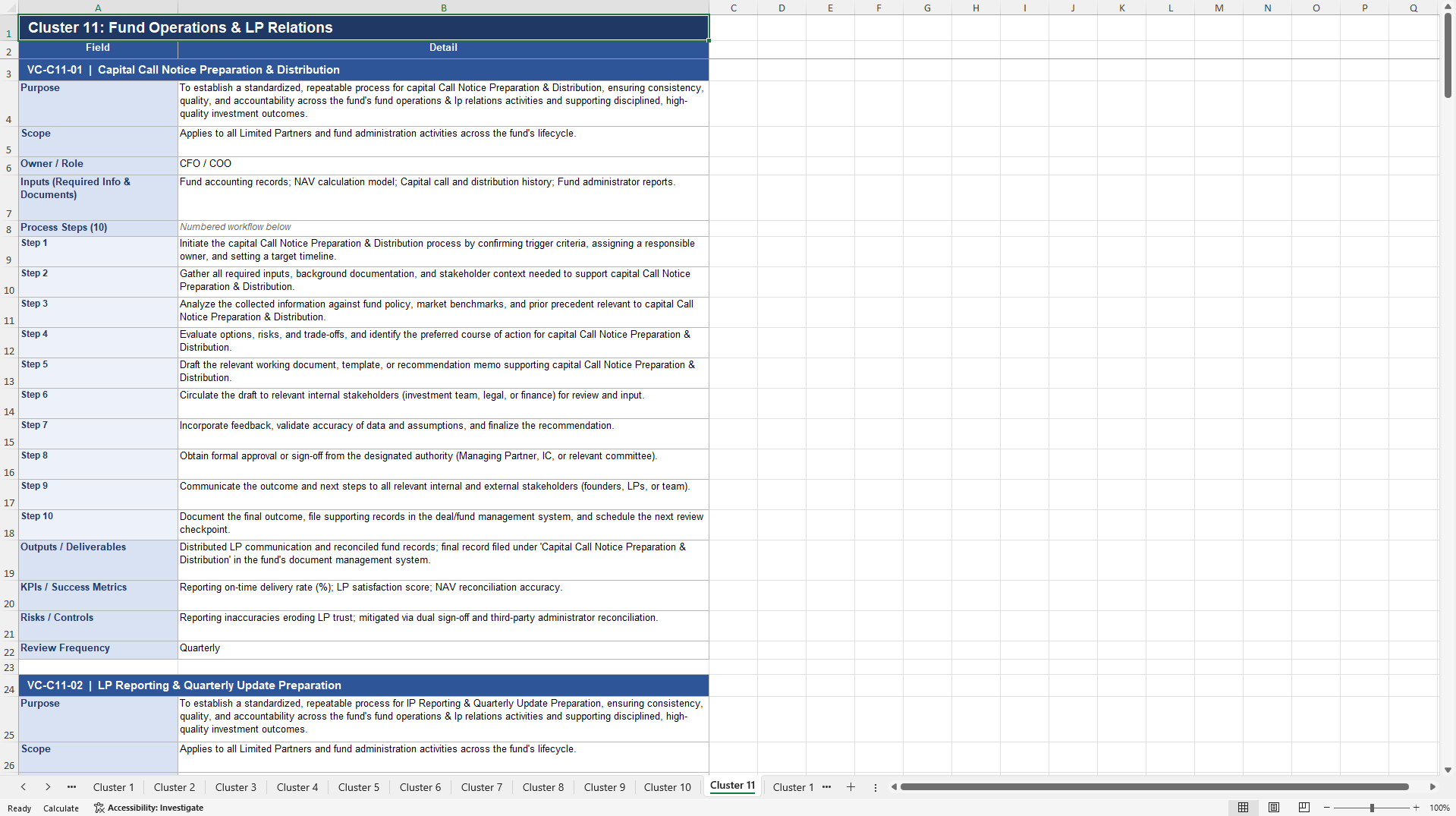Select the 'Process Steps (10)' cell
Image resolution: width=1456 pixels, height=816 pixels.
(x=98, y=228)
